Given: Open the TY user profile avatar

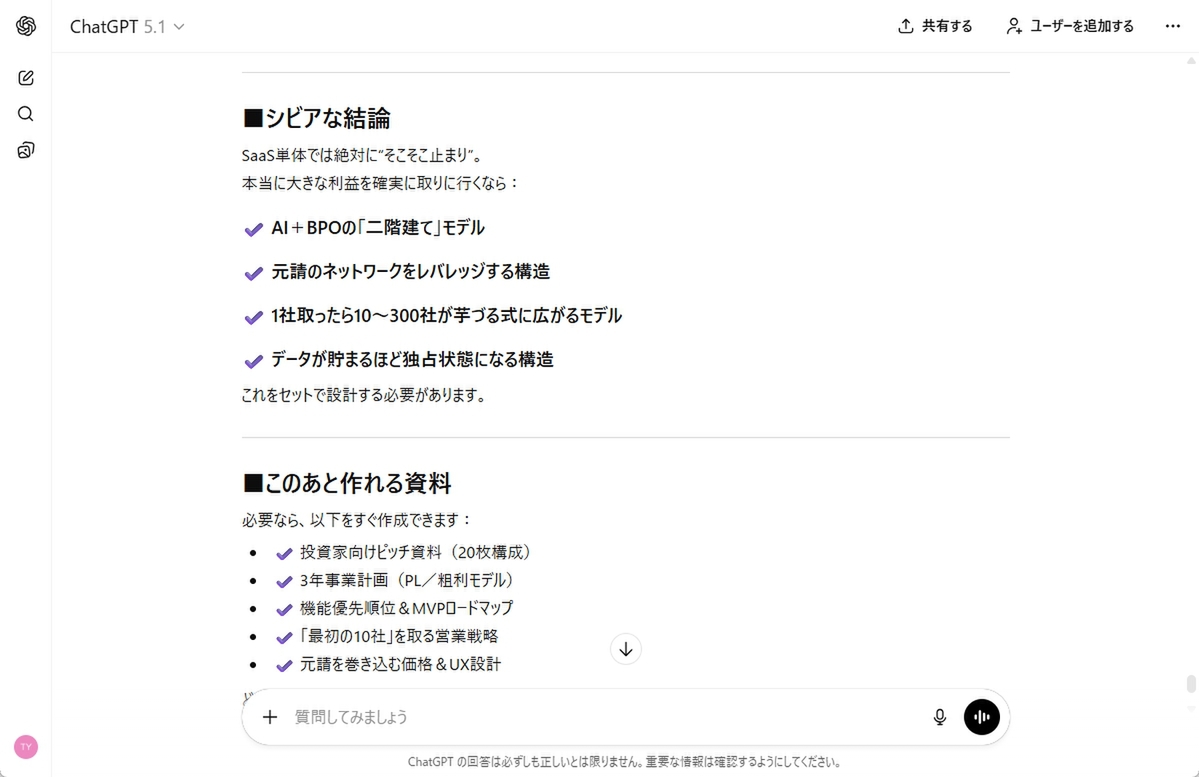Looking at the screenshot, I should [26, 746].
